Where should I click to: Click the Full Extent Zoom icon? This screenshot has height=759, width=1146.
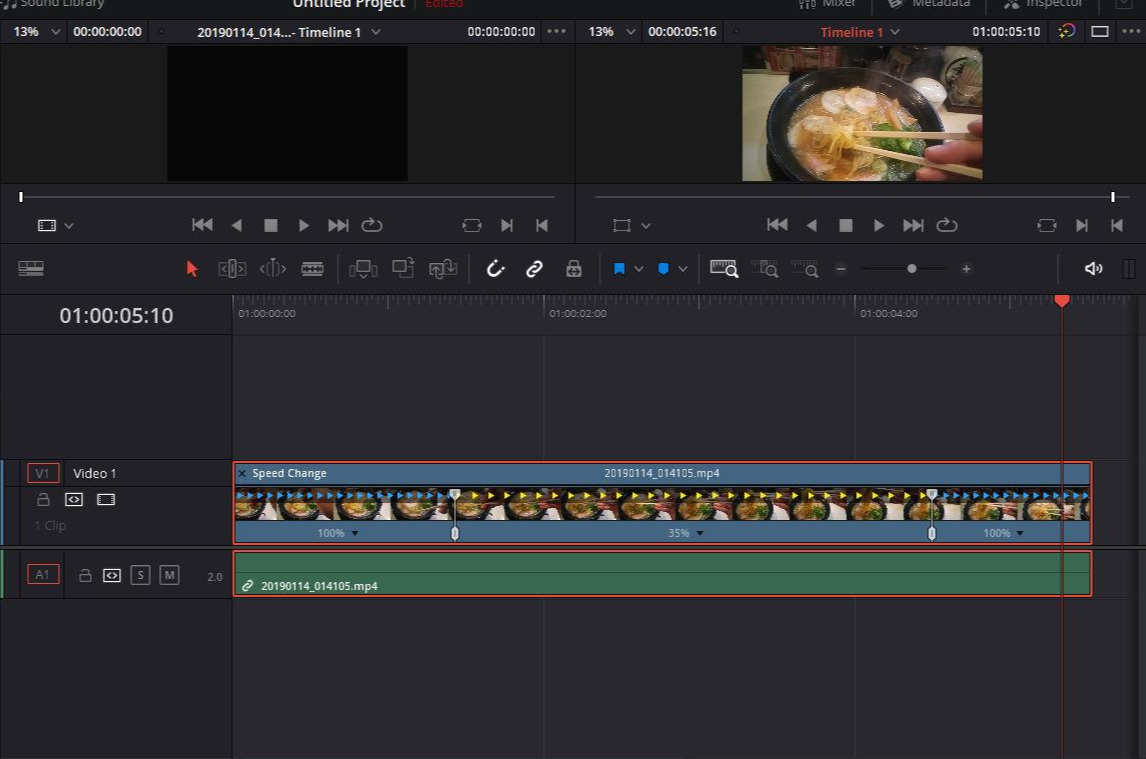point(724,269)
